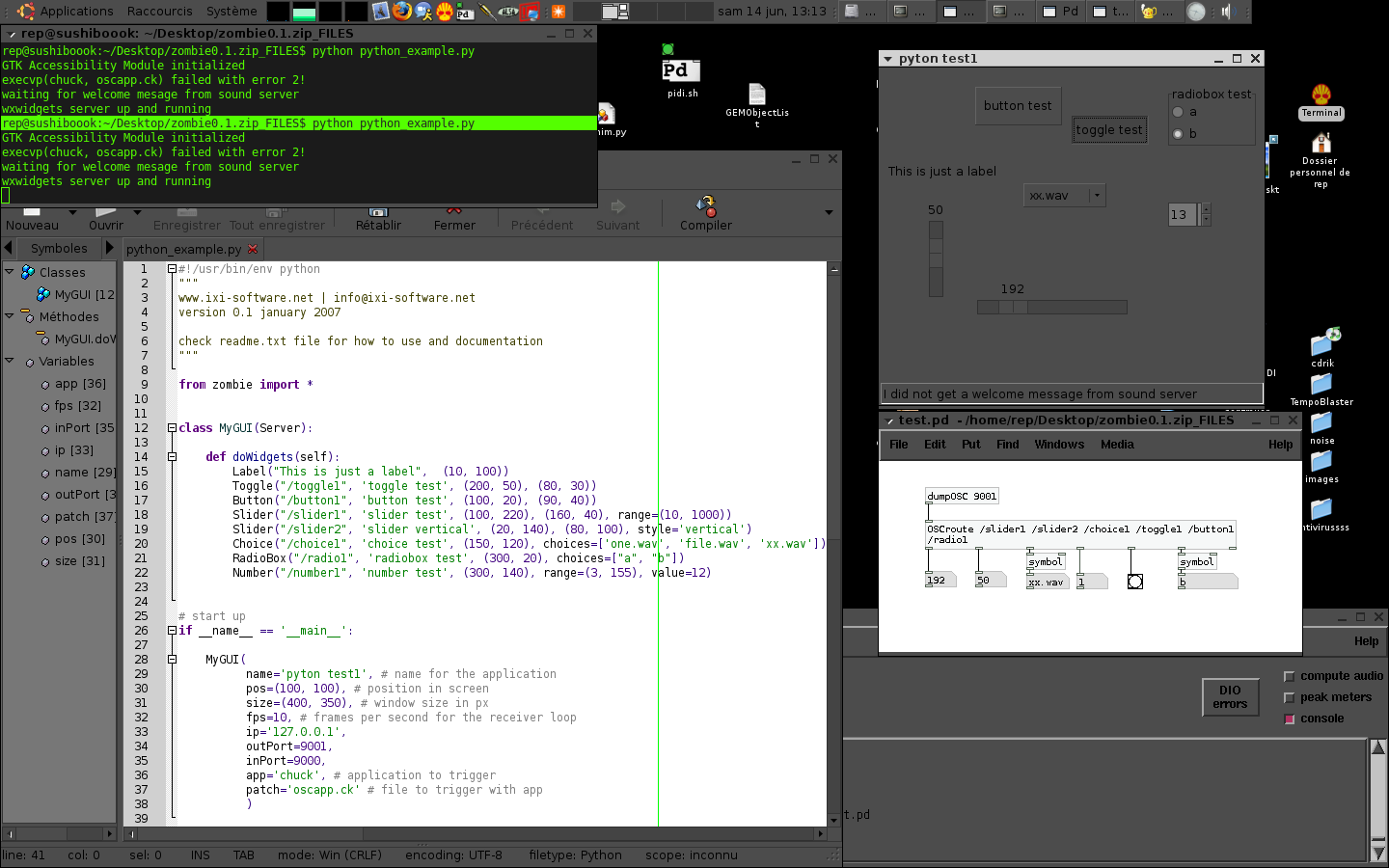Click the Nouveau file toolbar button
This screenshot has height=868, width=1389.
(x=32, y=219)
